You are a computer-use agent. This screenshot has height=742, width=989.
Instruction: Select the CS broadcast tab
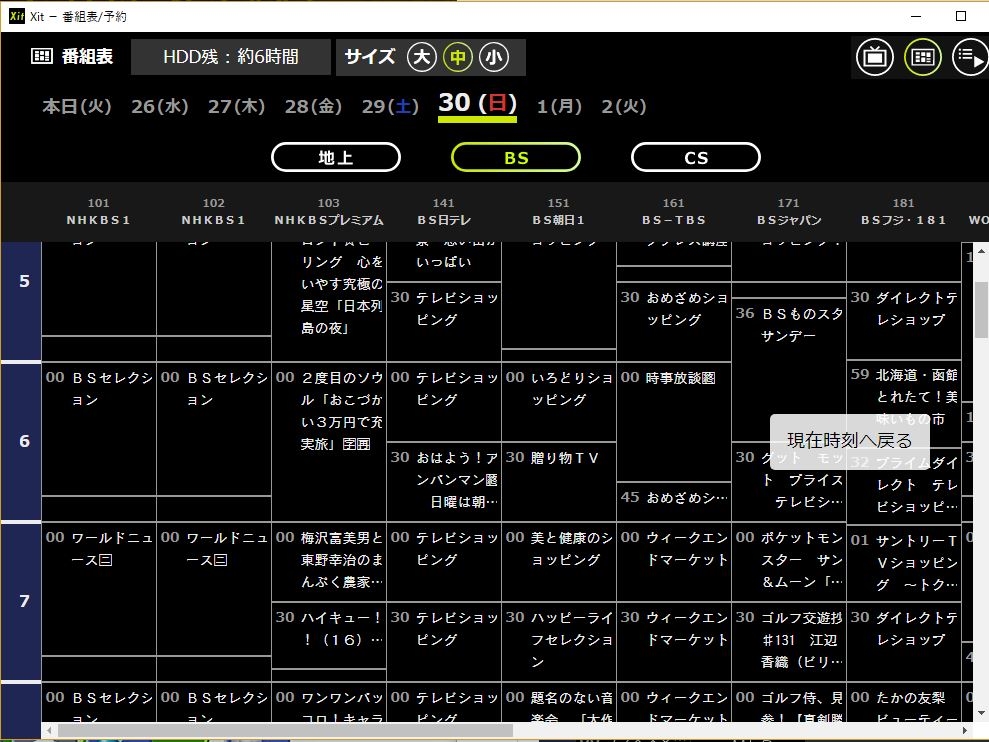pyautogui.click(x=696, y=157)
